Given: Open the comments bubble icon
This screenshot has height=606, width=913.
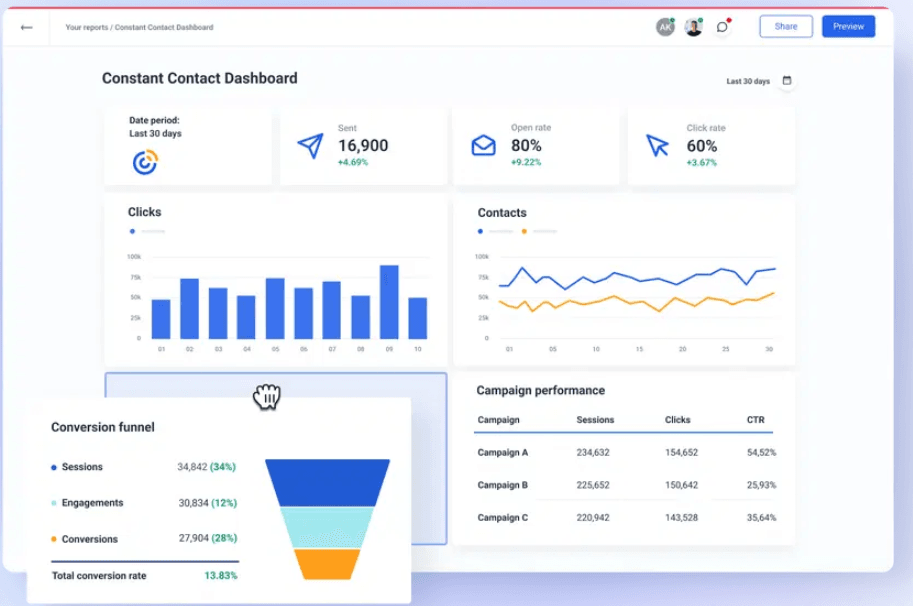Looking at the screenshot, I should [722, 27].
